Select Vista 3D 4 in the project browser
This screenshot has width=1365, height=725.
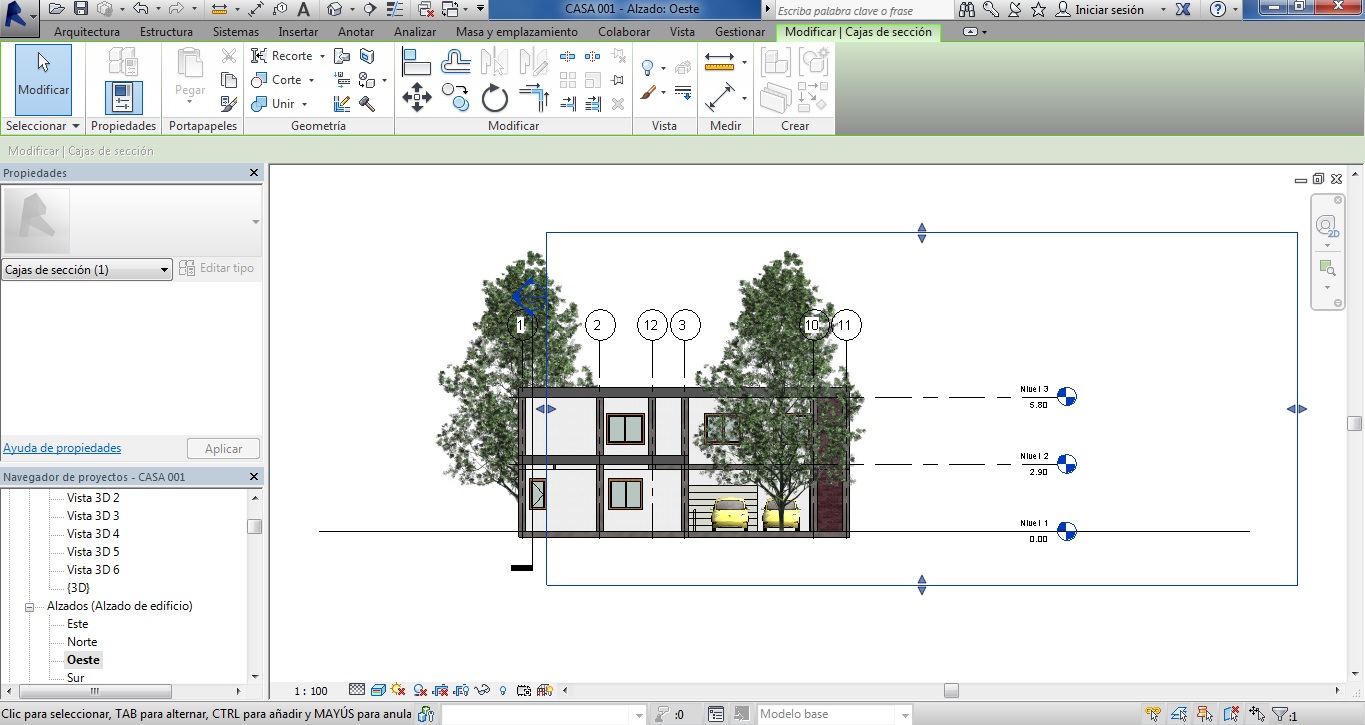(x=93, y=534)
